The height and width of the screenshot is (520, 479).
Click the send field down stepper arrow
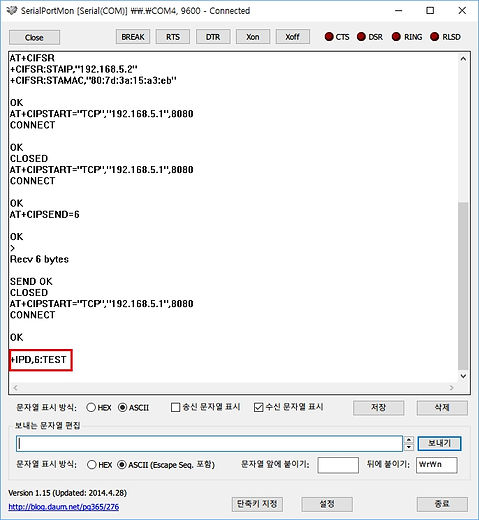(x=409, y=447)
